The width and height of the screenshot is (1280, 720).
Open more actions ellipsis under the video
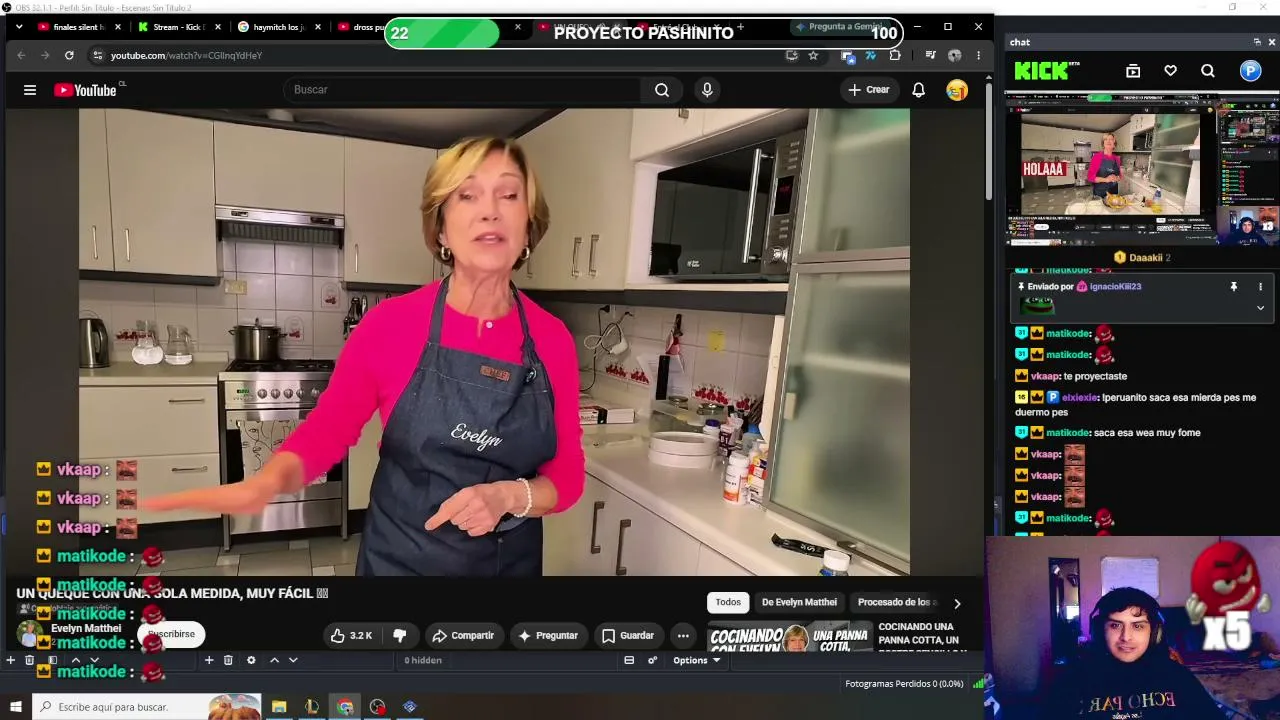(x=683, y=635)
